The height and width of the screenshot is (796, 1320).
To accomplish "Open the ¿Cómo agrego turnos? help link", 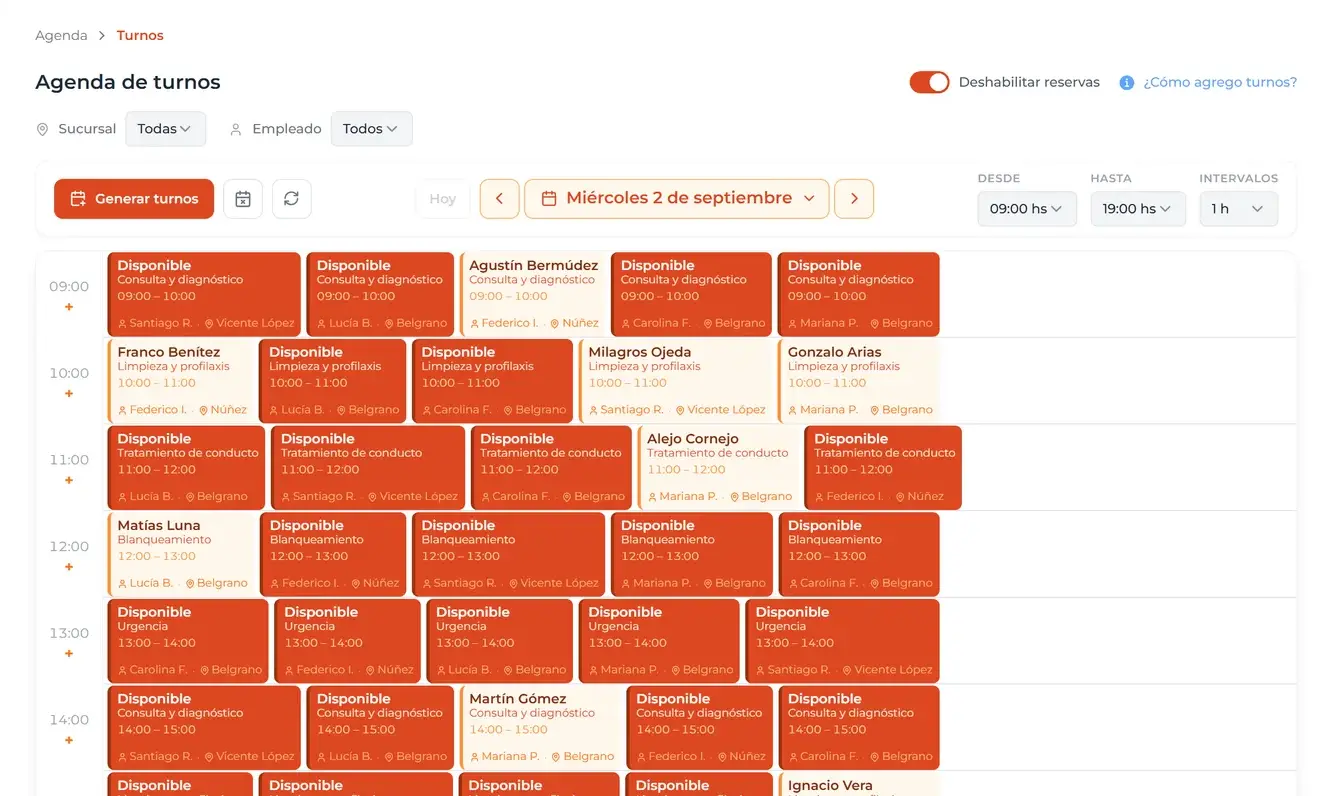I will tap(1220, 83).
